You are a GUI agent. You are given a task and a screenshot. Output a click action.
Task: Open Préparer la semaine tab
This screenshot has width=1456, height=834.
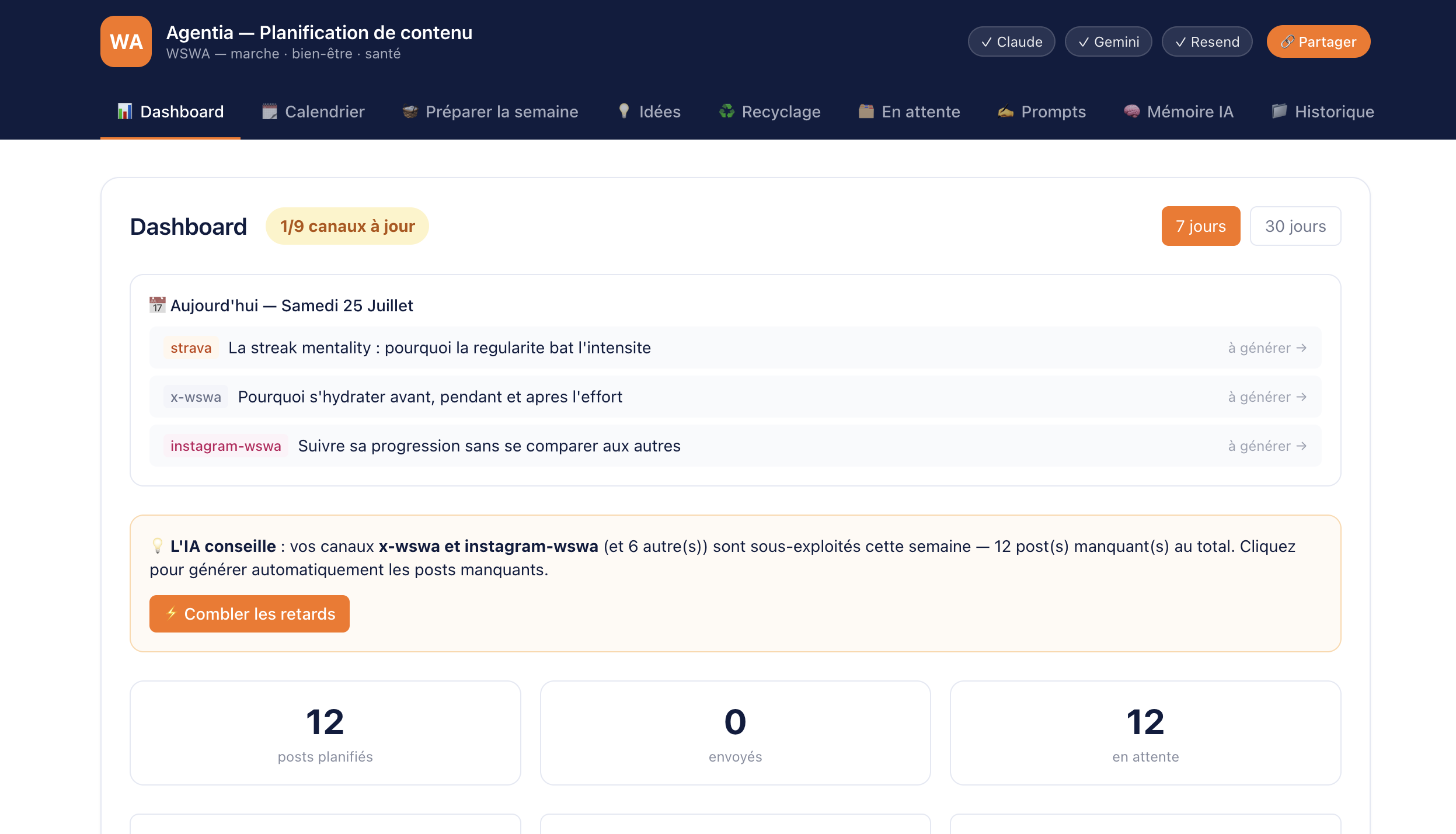(490, 112)
